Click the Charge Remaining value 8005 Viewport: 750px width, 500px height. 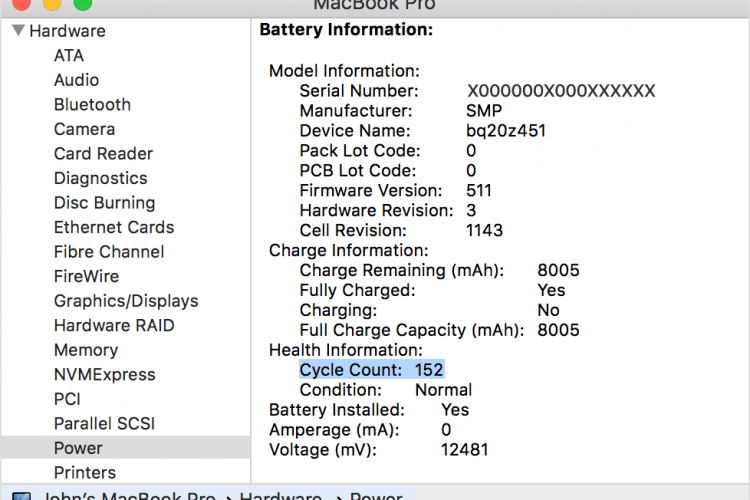558,270
